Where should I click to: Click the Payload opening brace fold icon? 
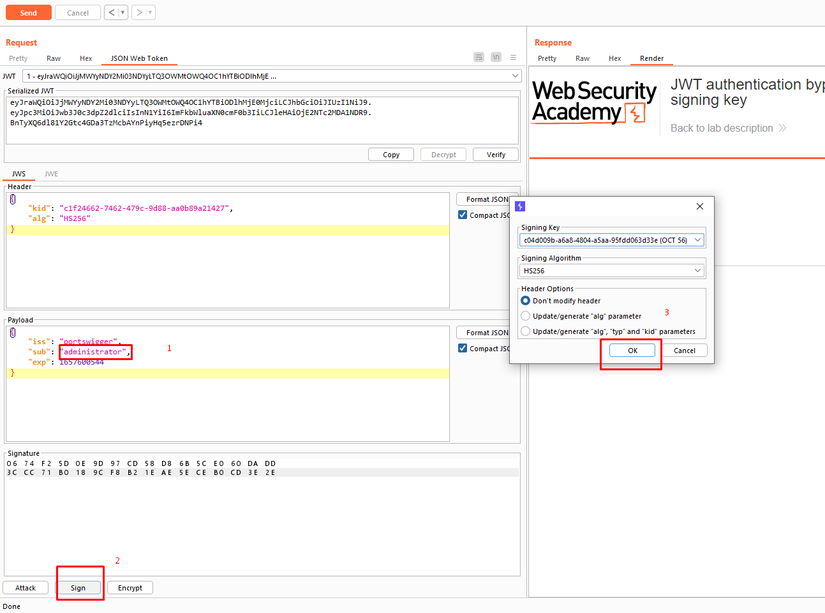pyautogui.click(x=13, y=333)
